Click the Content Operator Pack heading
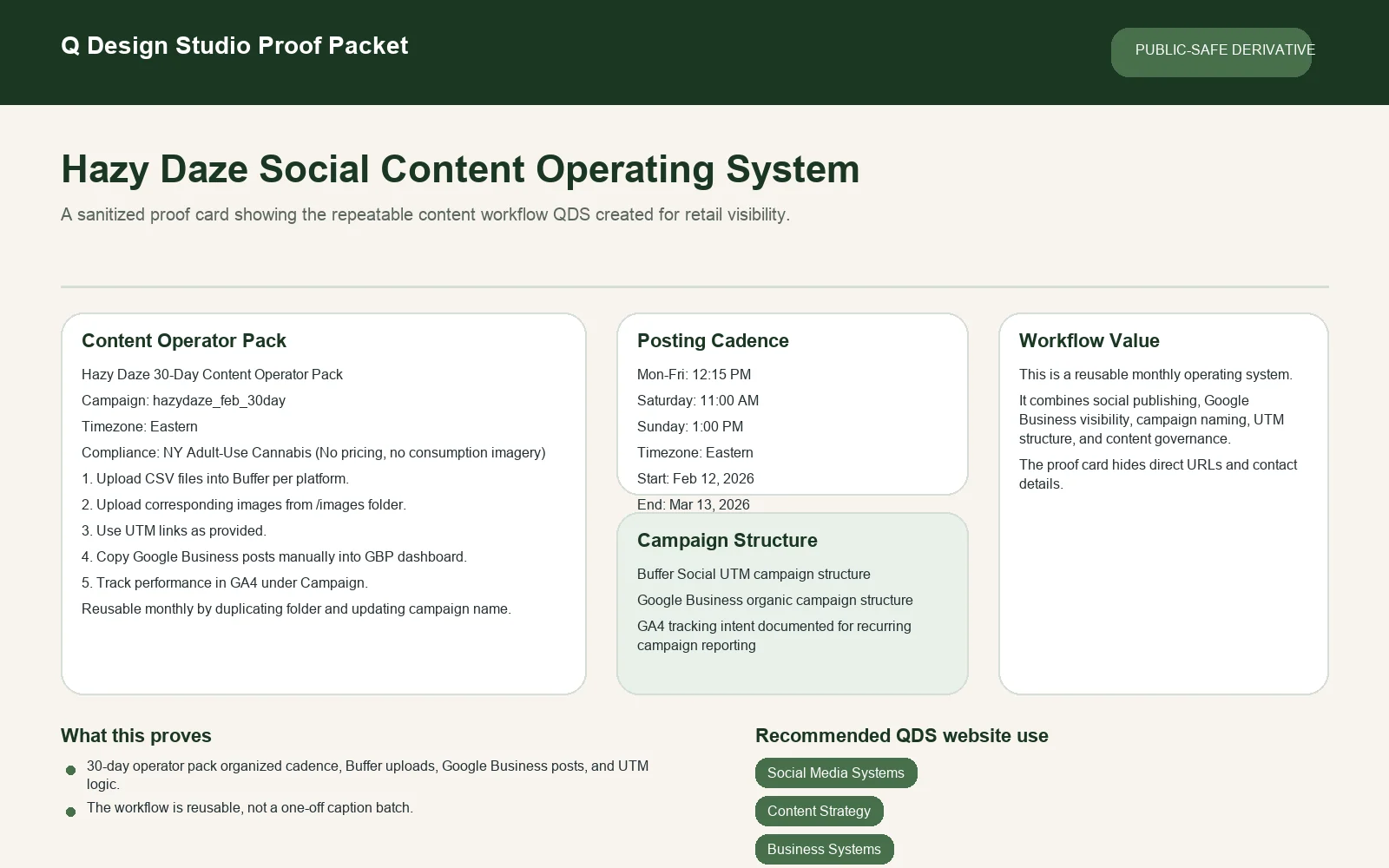This screenshot has width=1389, height=868. click(x=184, y=340)
